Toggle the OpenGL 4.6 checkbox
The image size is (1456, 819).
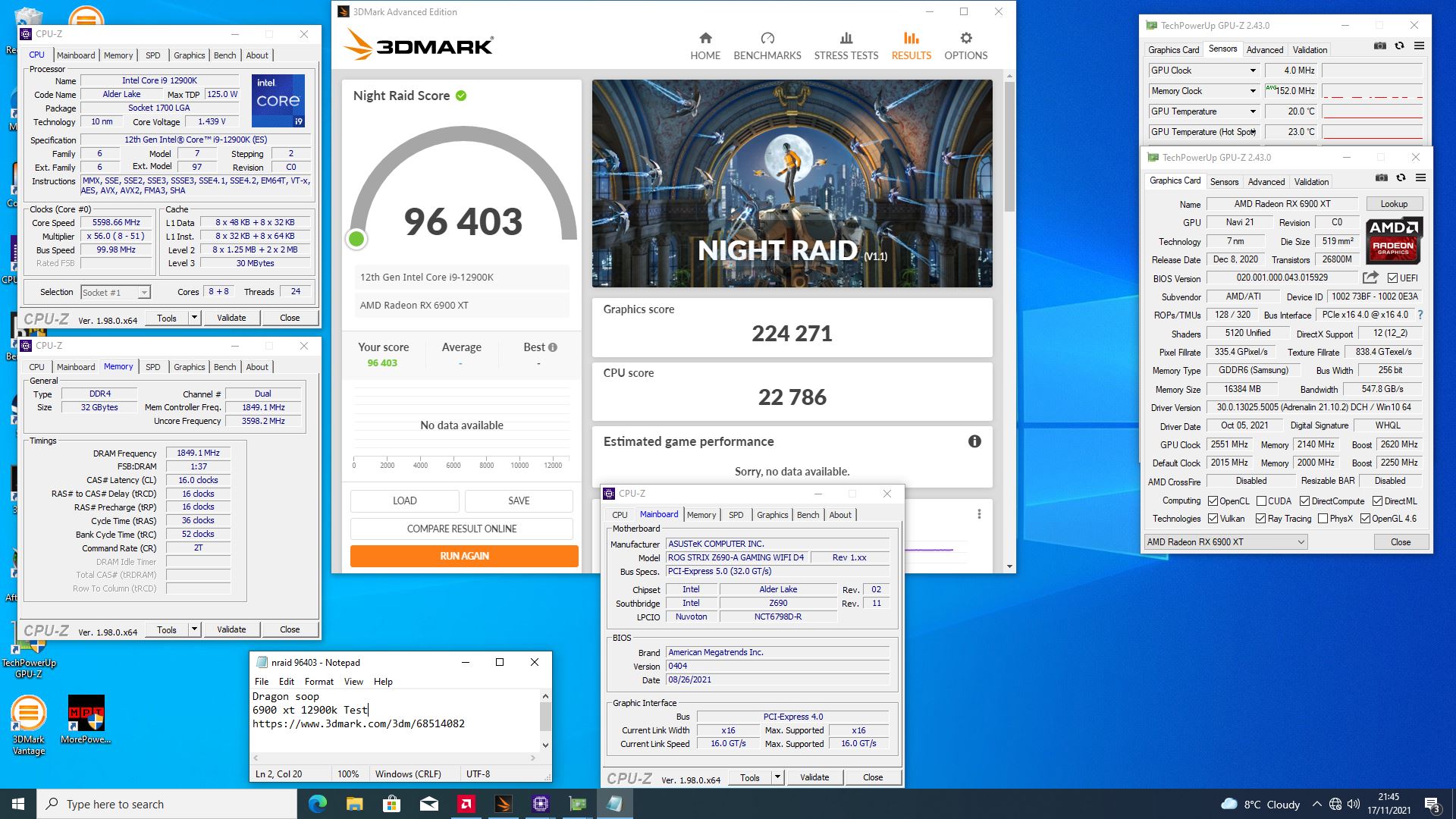tap(1365, 519)
